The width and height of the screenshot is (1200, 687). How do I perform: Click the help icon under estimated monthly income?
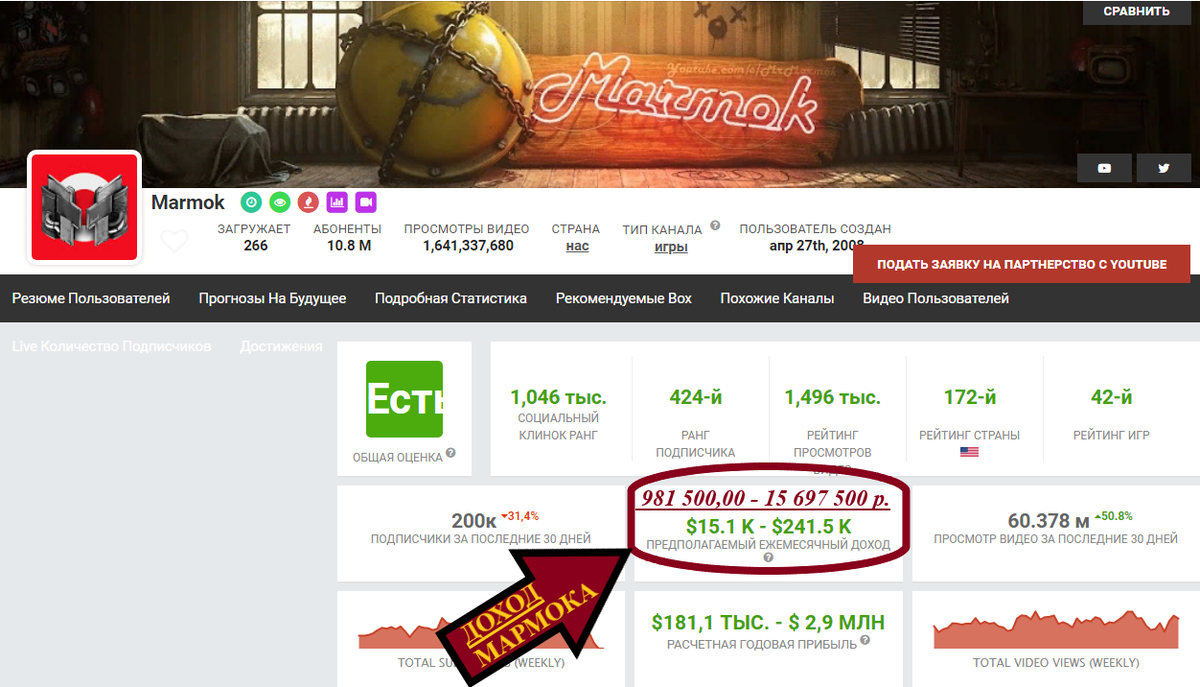[x=768, y=558]
